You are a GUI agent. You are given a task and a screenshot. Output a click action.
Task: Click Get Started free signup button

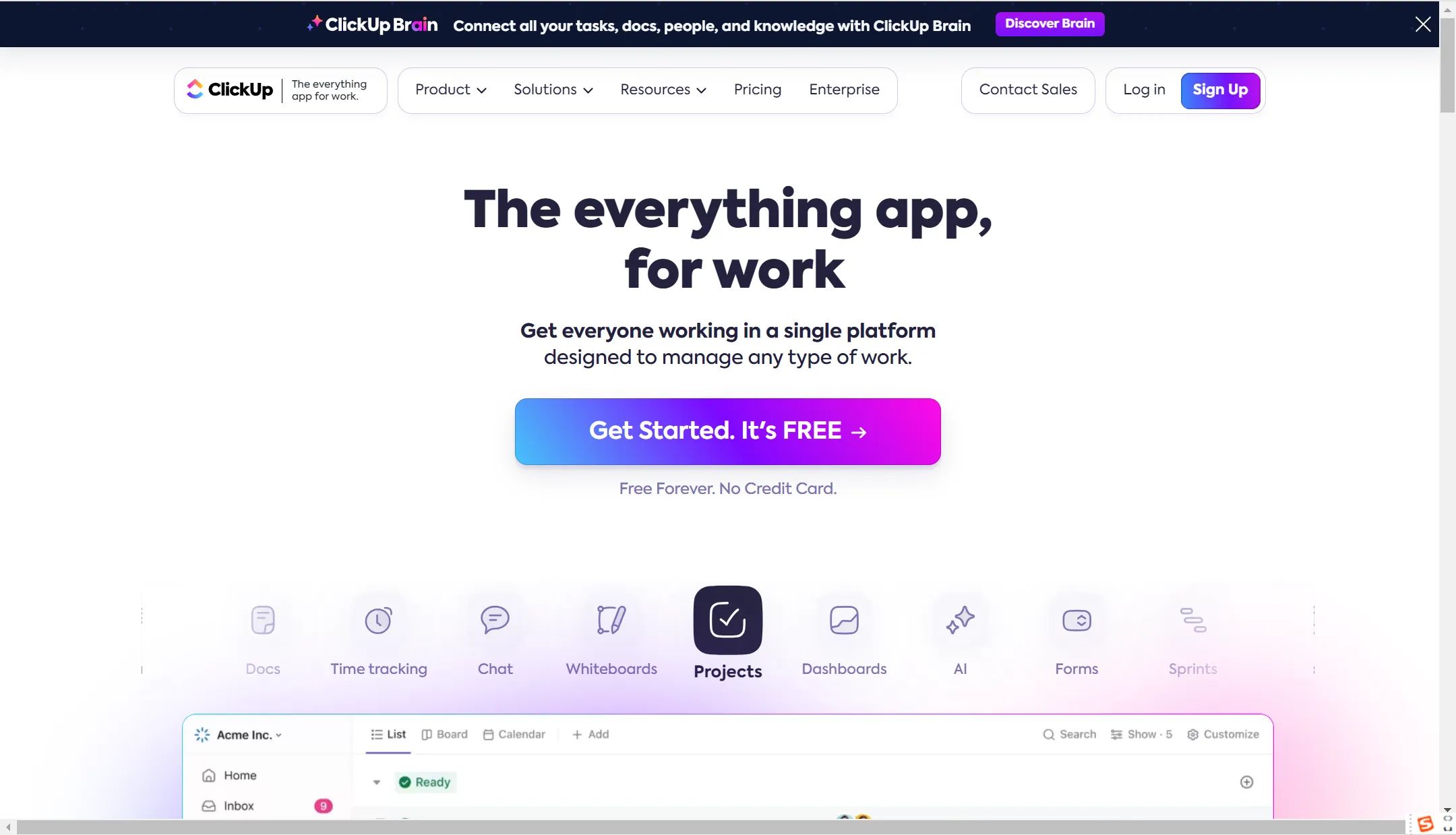[x=727, y=431]
